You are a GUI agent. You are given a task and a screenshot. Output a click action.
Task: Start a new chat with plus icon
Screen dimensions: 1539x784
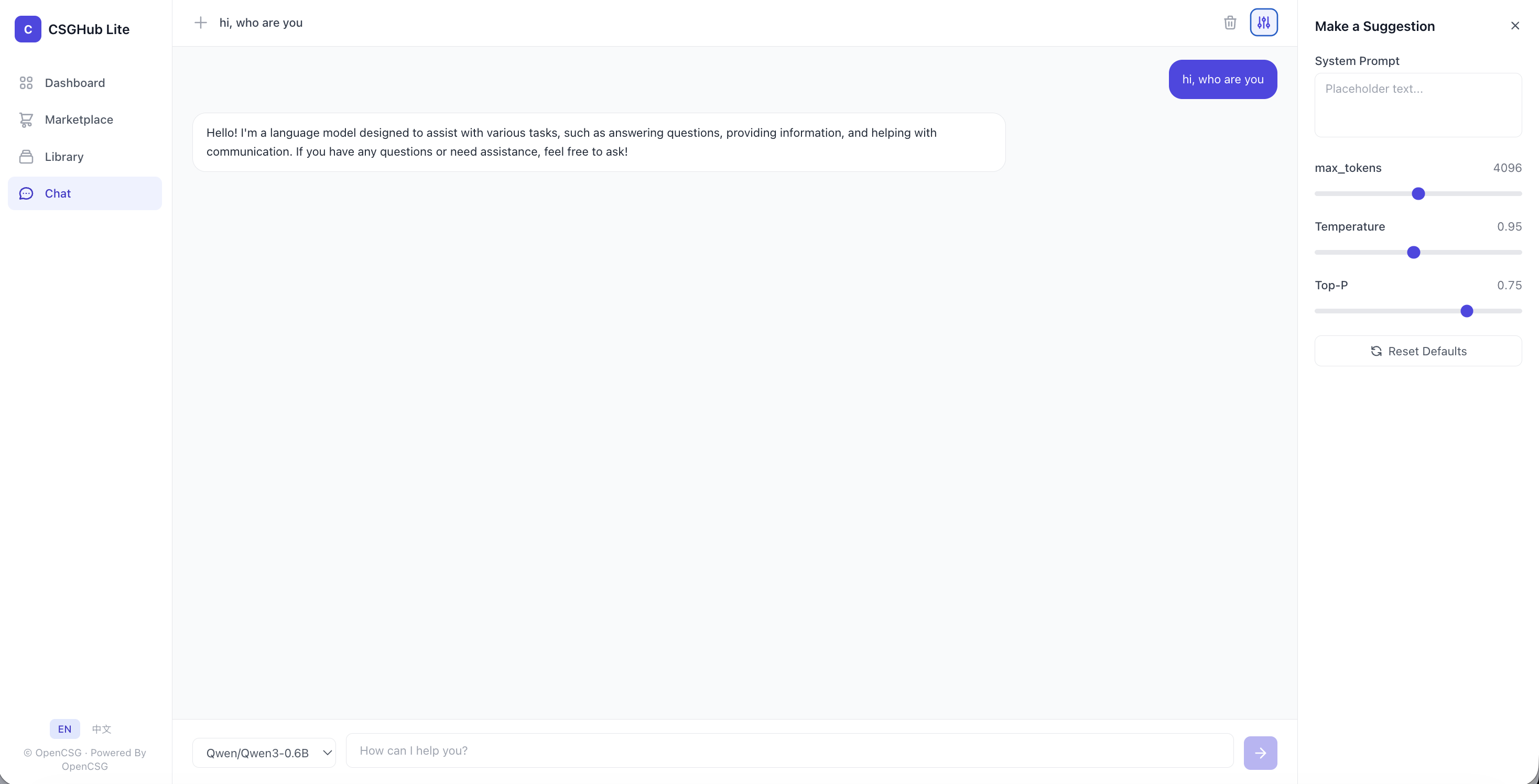click(x=201, y=23)
